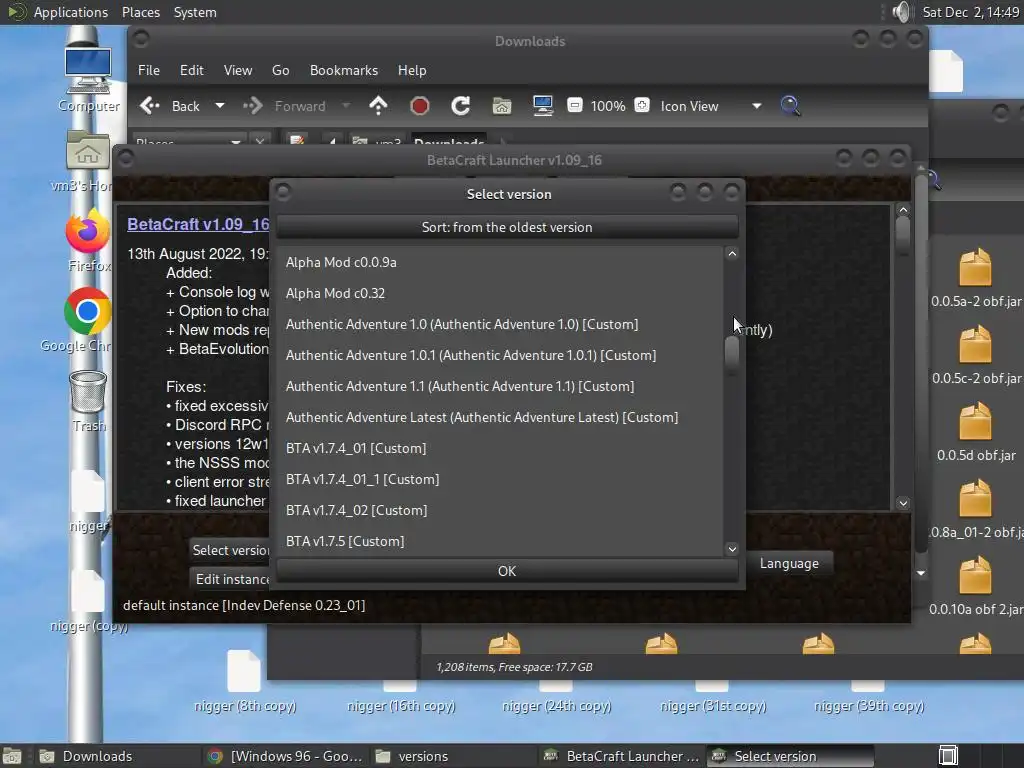The height and width of the screenshot is (768, 1024).
Task: Click the Select version button in launcher
Action: [230, 550]
